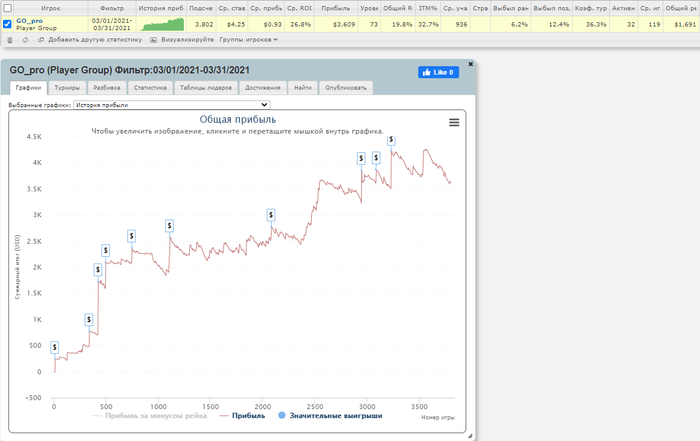Click the Визуализируйте button
The height and width of the screenshot is (441, 700).
(x=188, y=40)
